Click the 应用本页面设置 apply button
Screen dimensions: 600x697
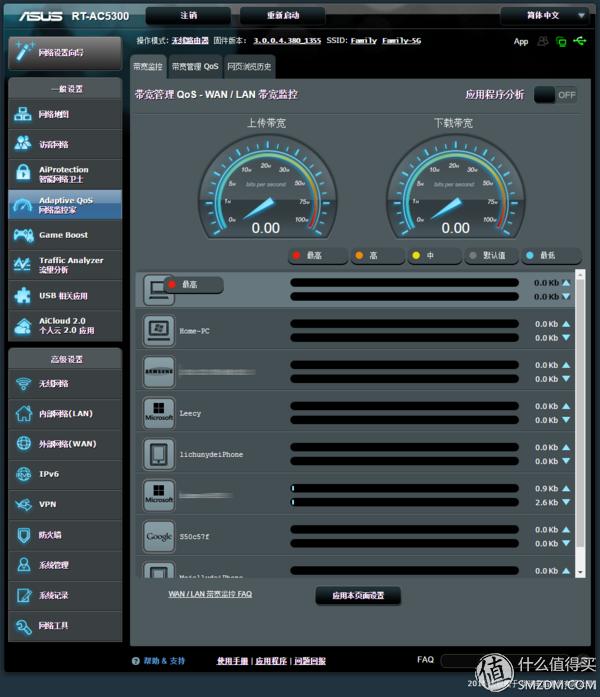click(358, 595)
